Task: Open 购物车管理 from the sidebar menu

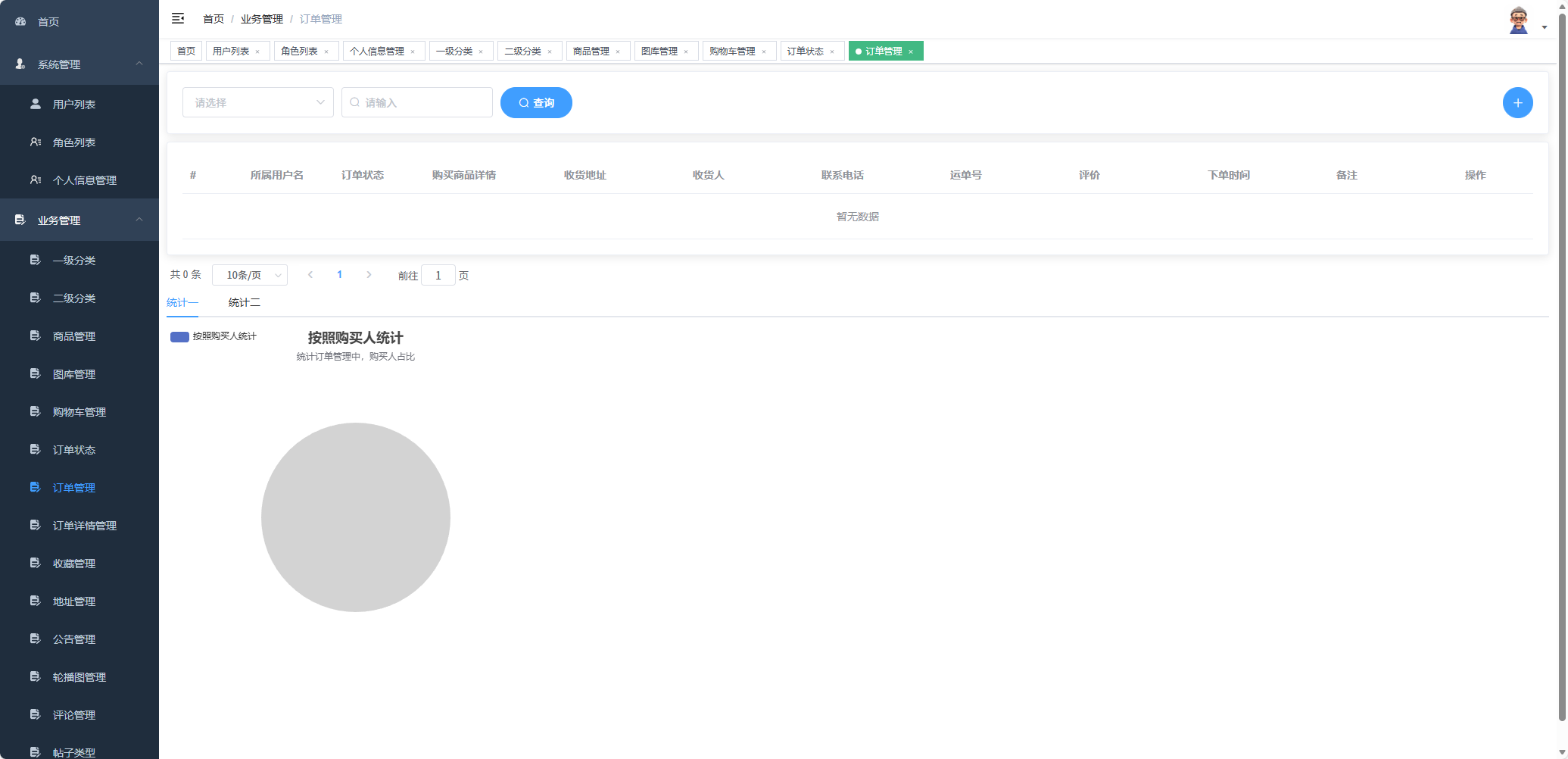Action: 79,412
